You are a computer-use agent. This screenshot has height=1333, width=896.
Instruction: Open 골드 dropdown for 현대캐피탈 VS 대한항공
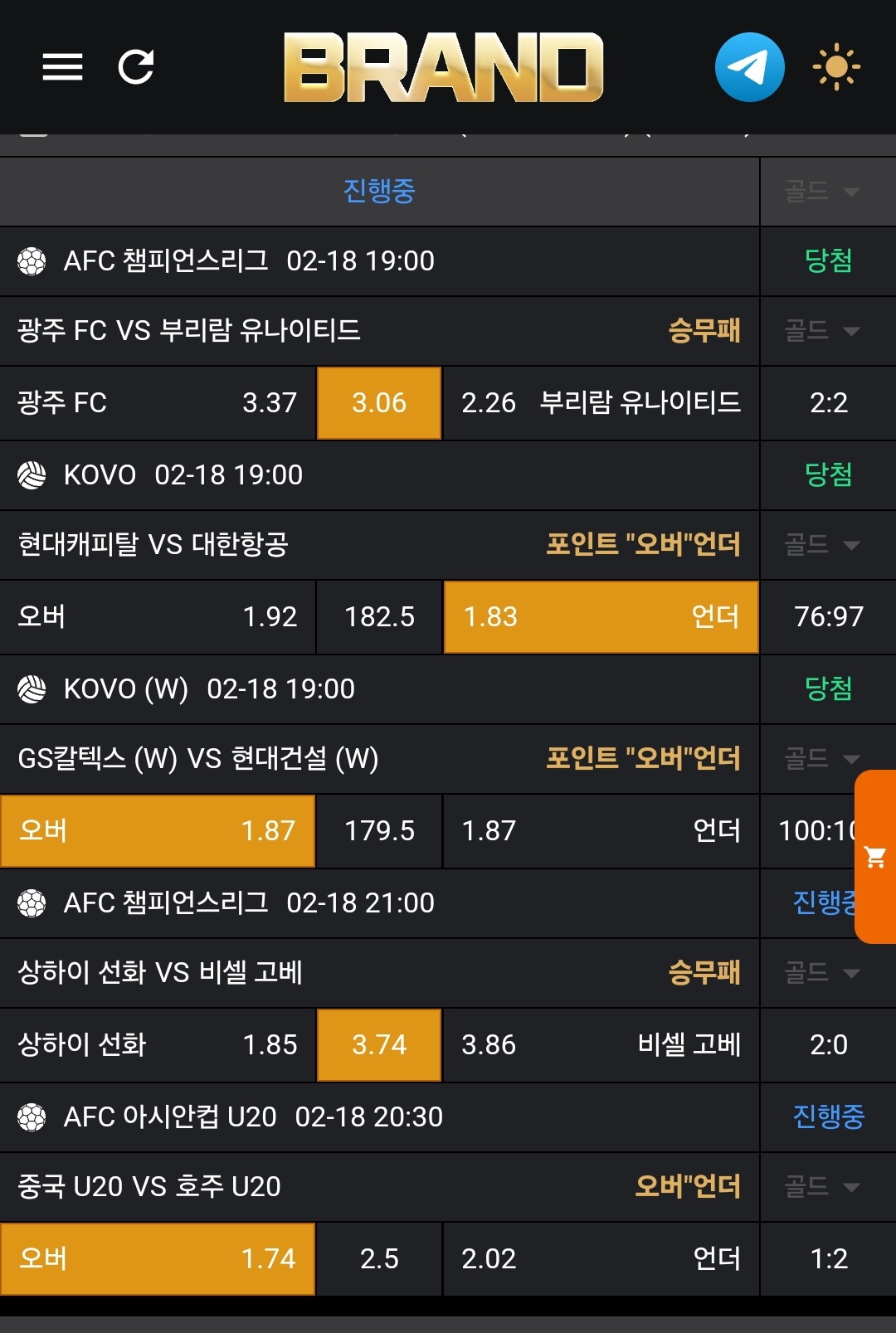(821, 545)
